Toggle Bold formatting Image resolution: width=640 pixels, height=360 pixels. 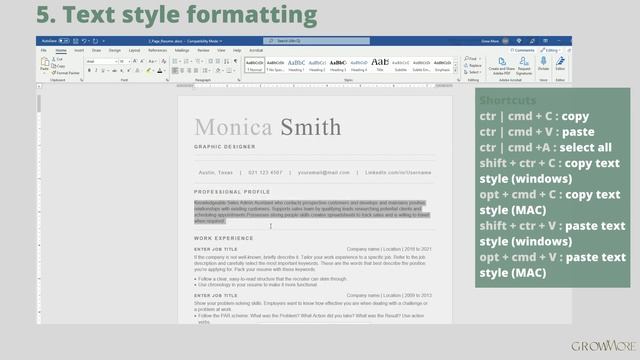(x=89, y=71)
